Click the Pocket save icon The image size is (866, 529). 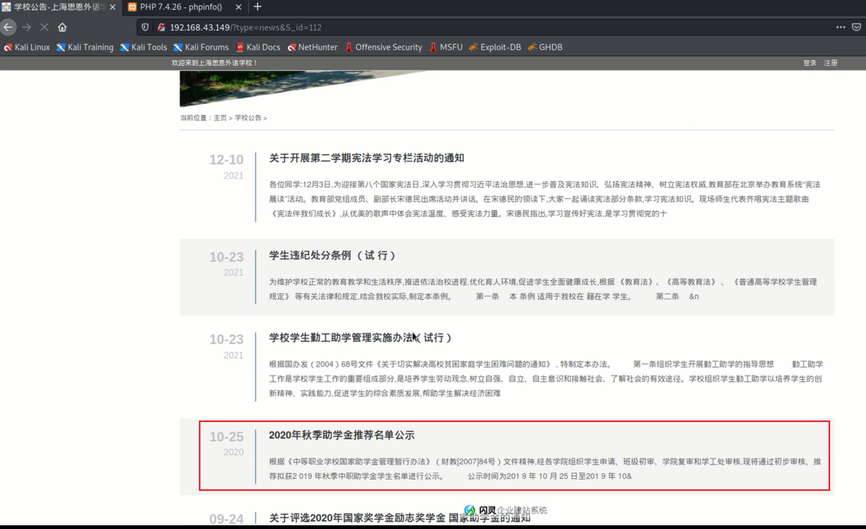(x=857, y=27)
